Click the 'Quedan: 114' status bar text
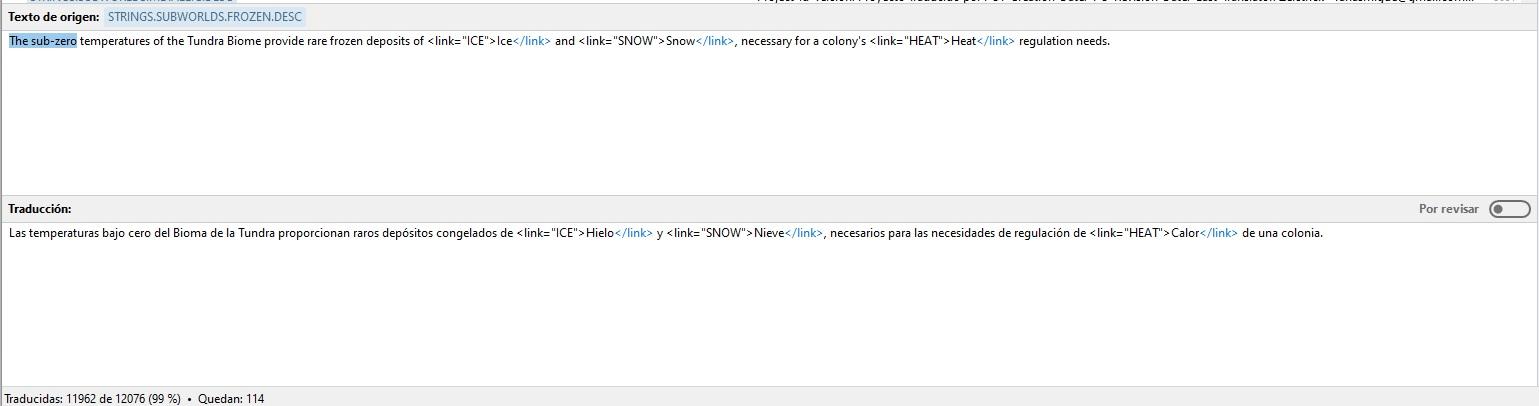 [x=231, y=398]
